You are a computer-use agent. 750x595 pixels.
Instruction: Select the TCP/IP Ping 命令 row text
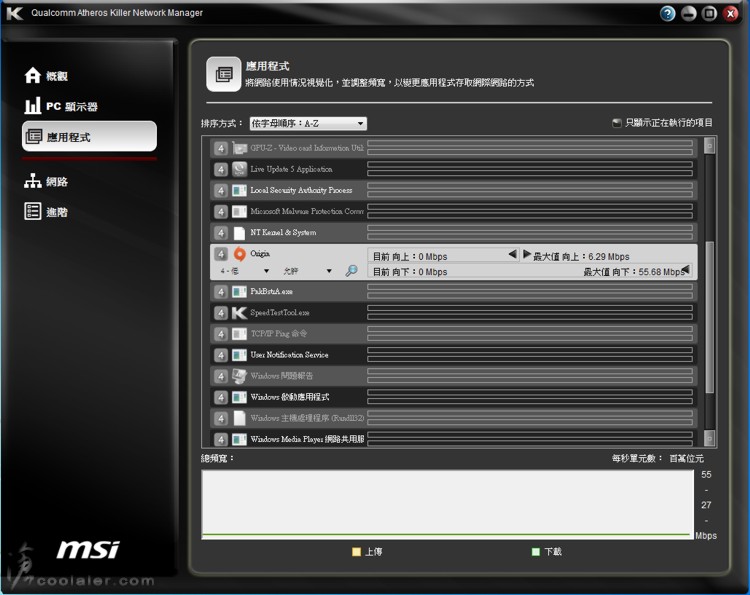click(x=279, y=334)
